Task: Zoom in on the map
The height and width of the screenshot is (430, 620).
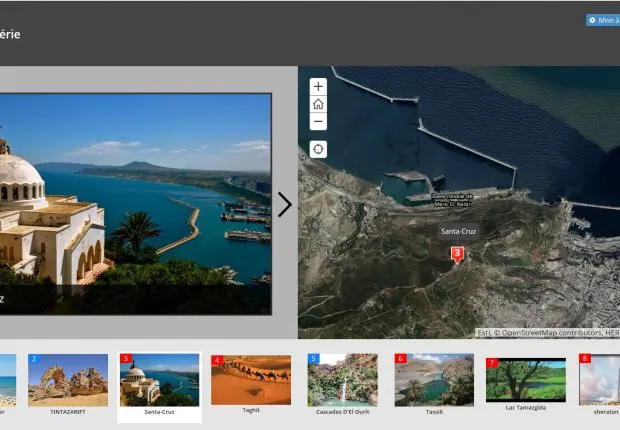Action: coord(318,87)
